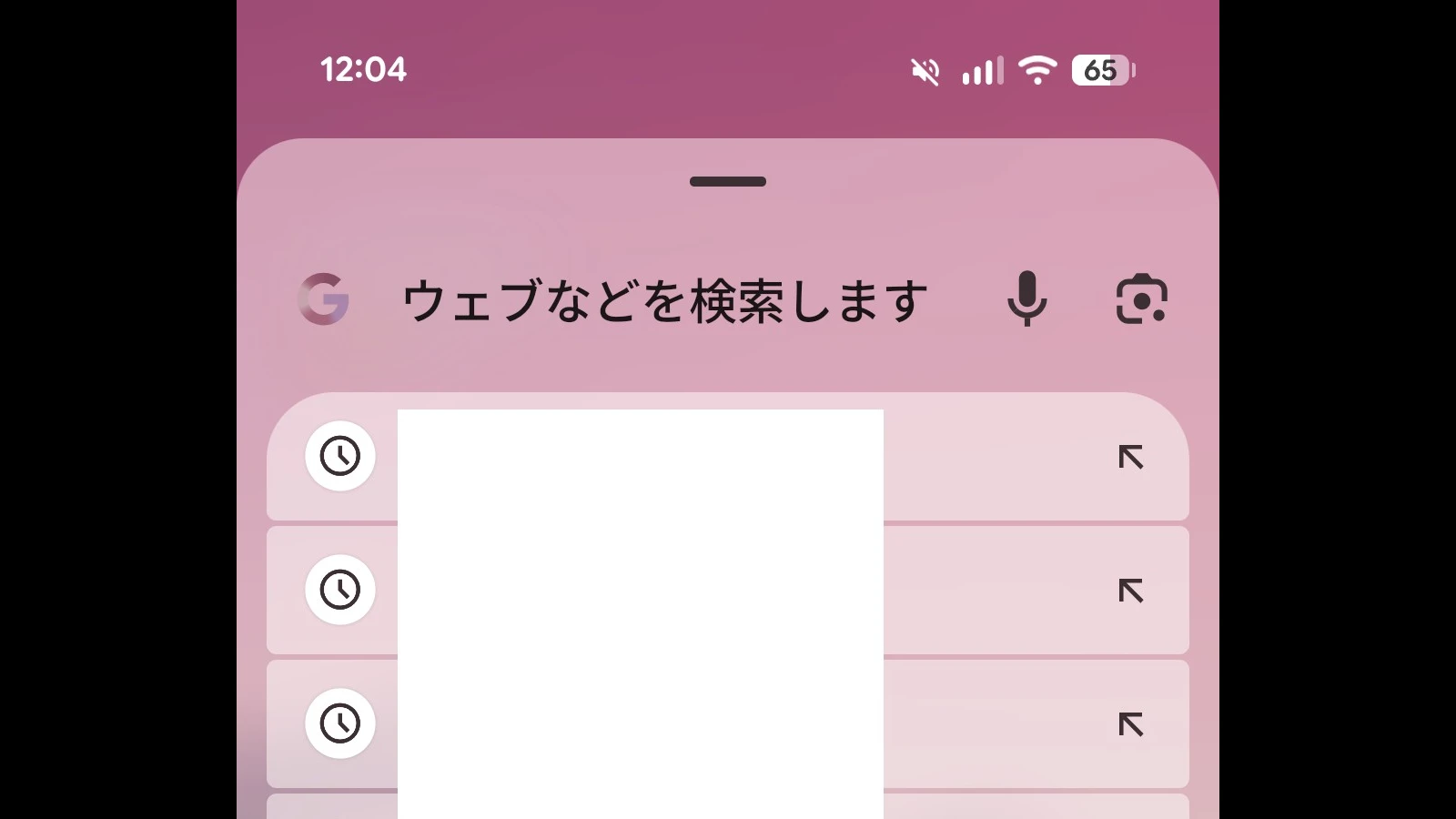Insert second suggestion using its arrow
The width and height of the screenshot is (1456, 819).
pyautogui.click(x=1130, y=591)
